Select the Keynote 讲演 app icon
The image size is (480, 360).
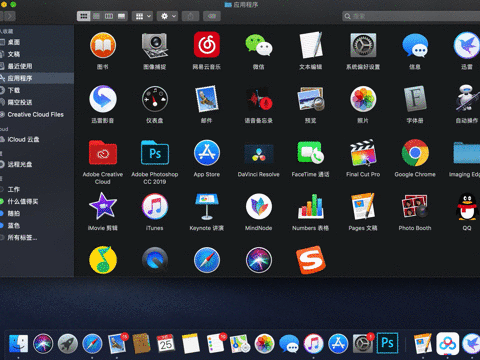coord(207,206)
